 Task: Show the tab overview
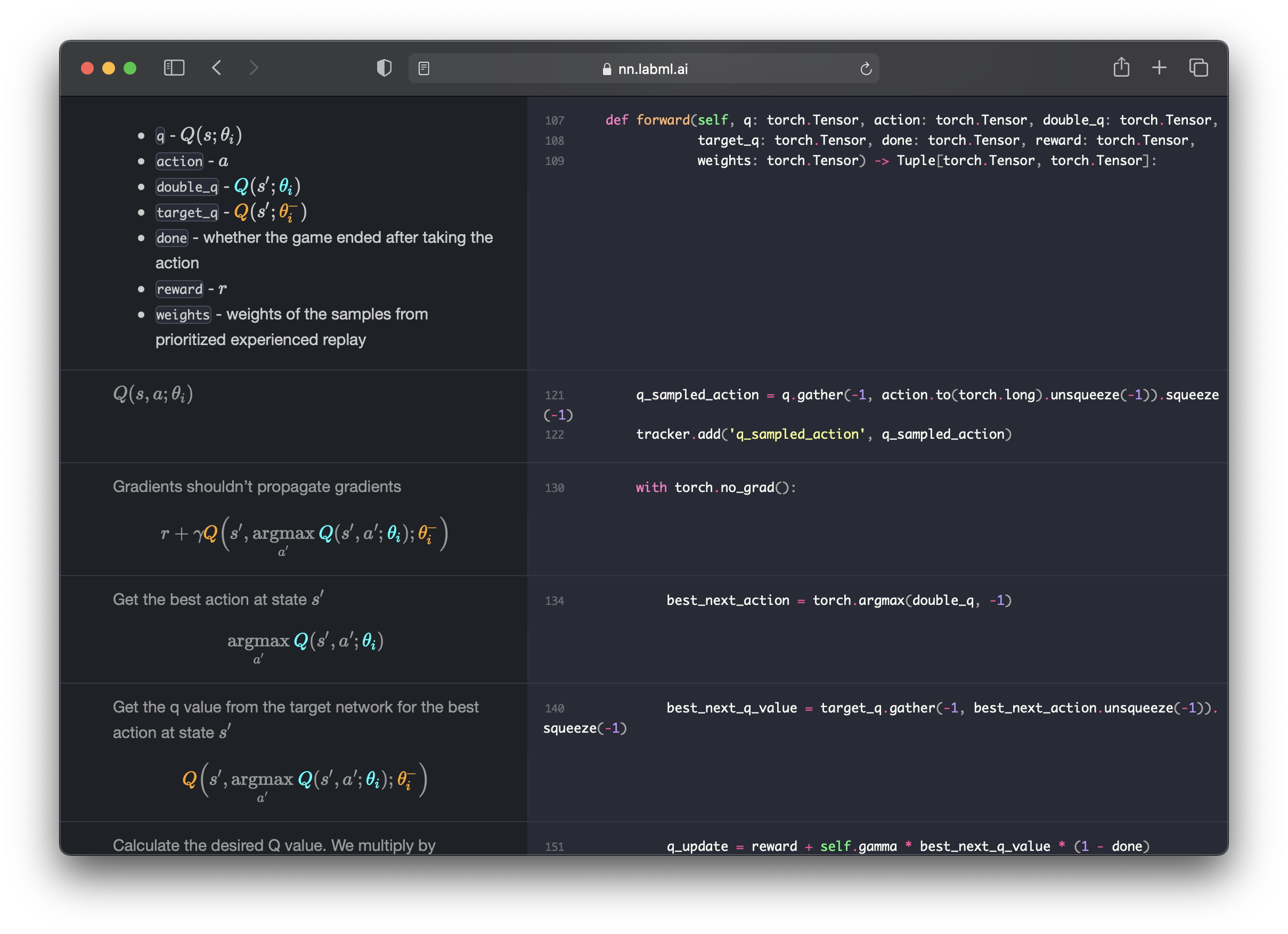1199,68
